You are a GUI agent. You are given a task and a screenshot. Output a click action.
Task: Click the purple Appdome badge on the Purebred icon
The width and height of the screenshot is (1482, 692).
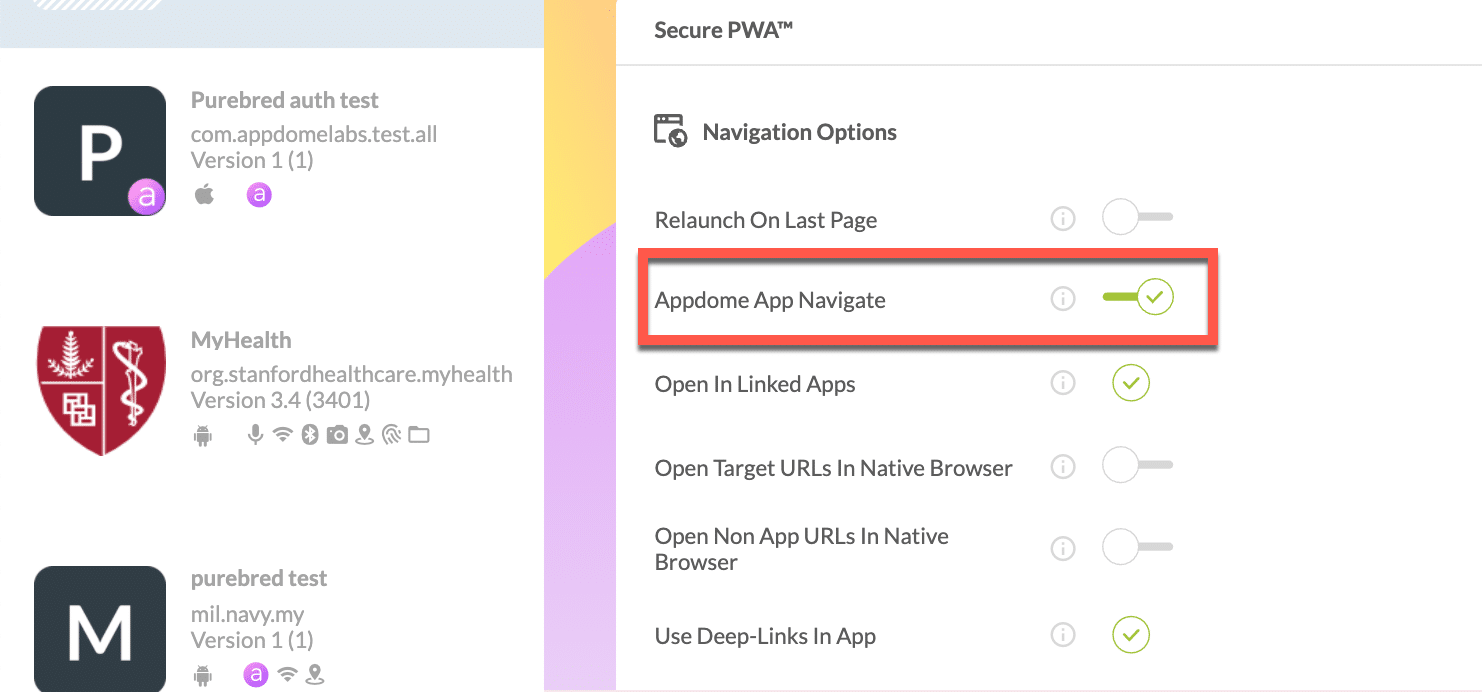[x=146, y=197]
